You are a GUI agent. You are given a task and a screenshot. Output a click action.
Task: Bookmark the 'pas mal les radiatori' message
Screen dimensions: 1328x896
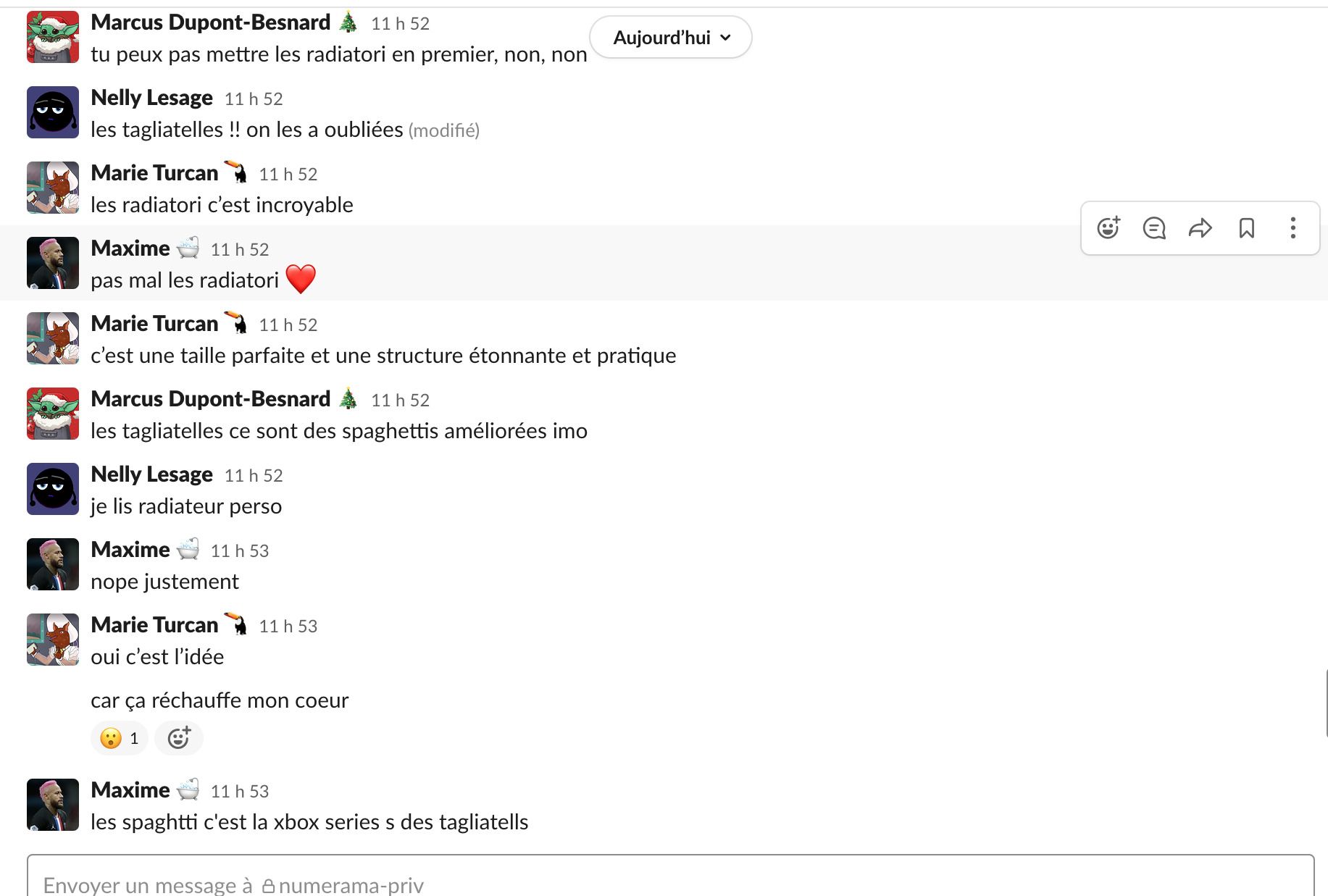click(x=1247, y=228)
